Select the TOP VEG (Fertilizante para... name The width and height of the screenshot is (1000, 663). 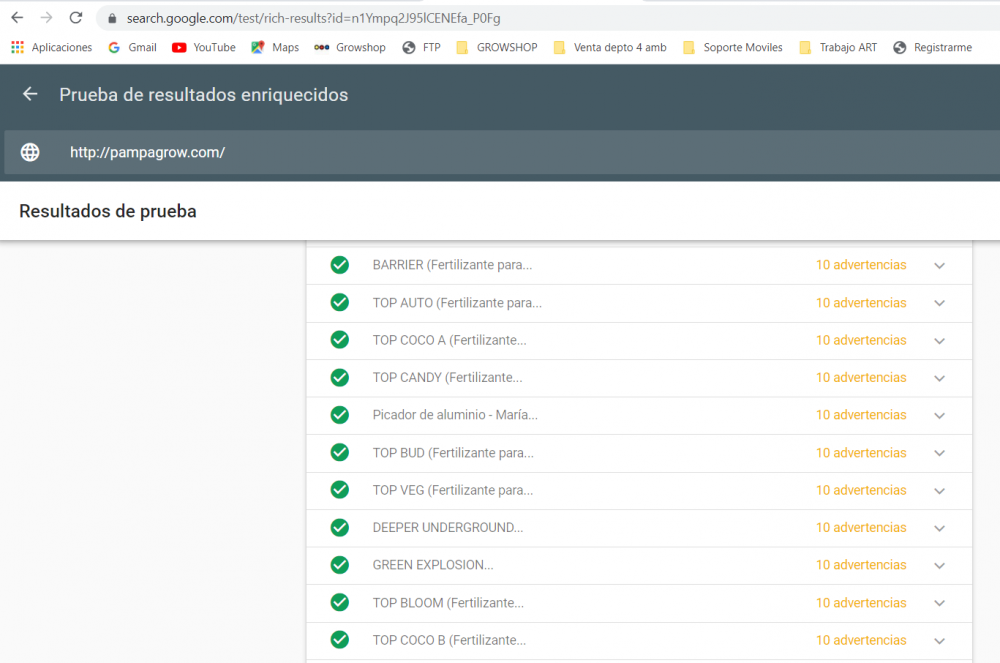(453, 490)
